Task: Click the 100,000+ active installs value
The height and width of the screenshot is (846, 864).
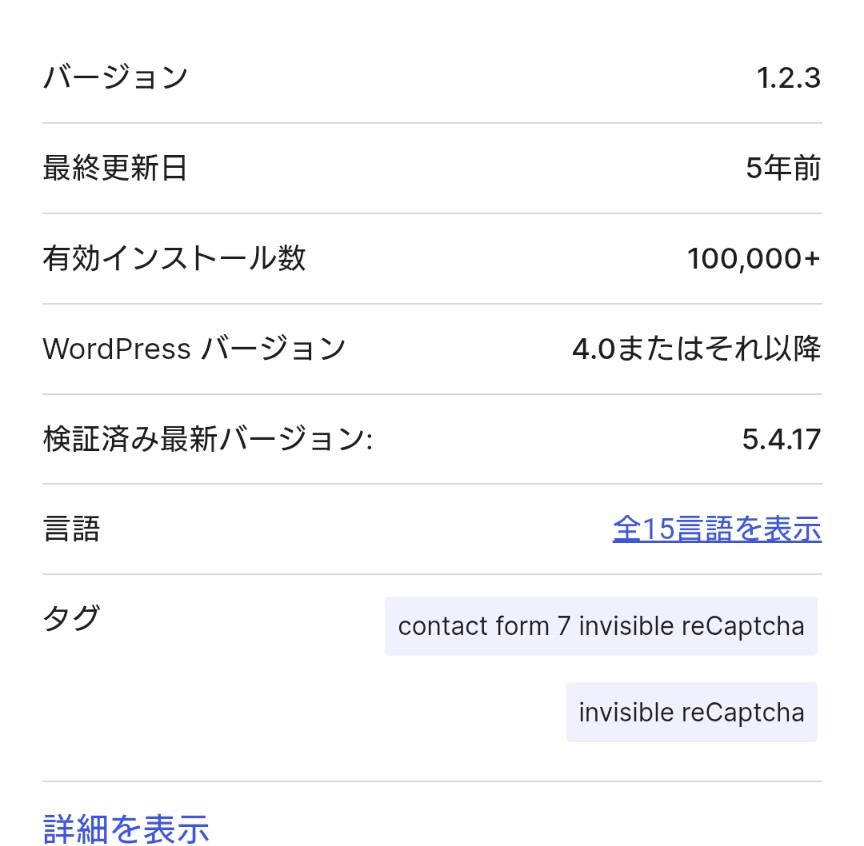Action: [754, 258]
